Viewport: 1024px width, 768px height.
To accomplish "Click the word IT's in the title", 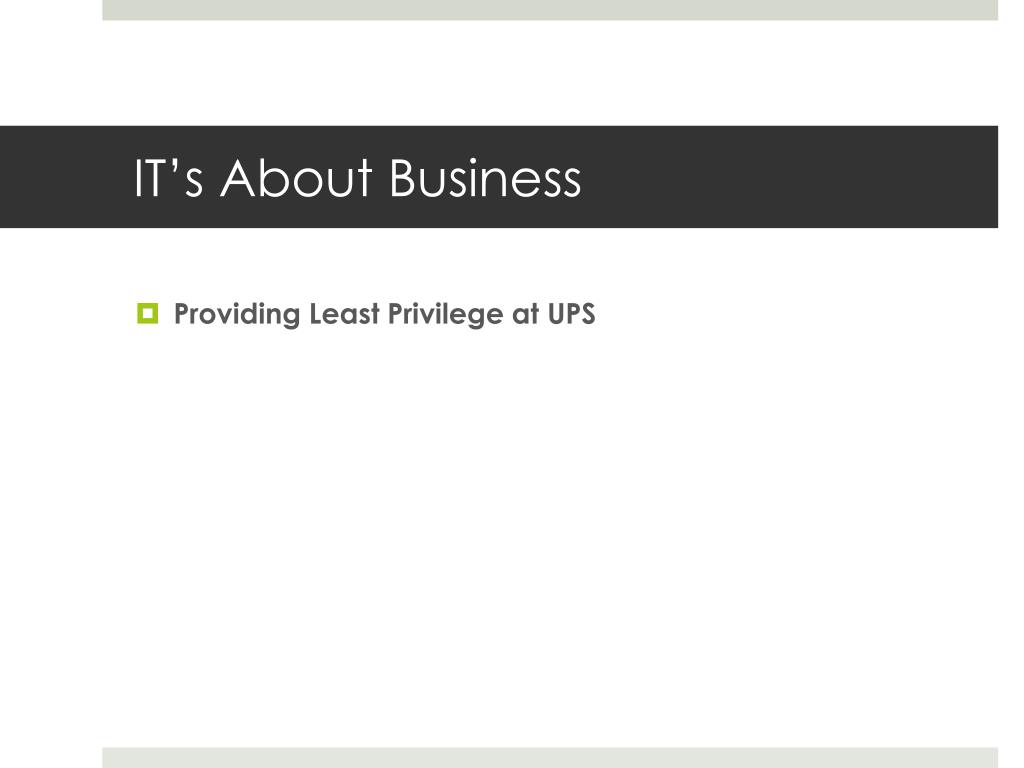I will [168, 178].
